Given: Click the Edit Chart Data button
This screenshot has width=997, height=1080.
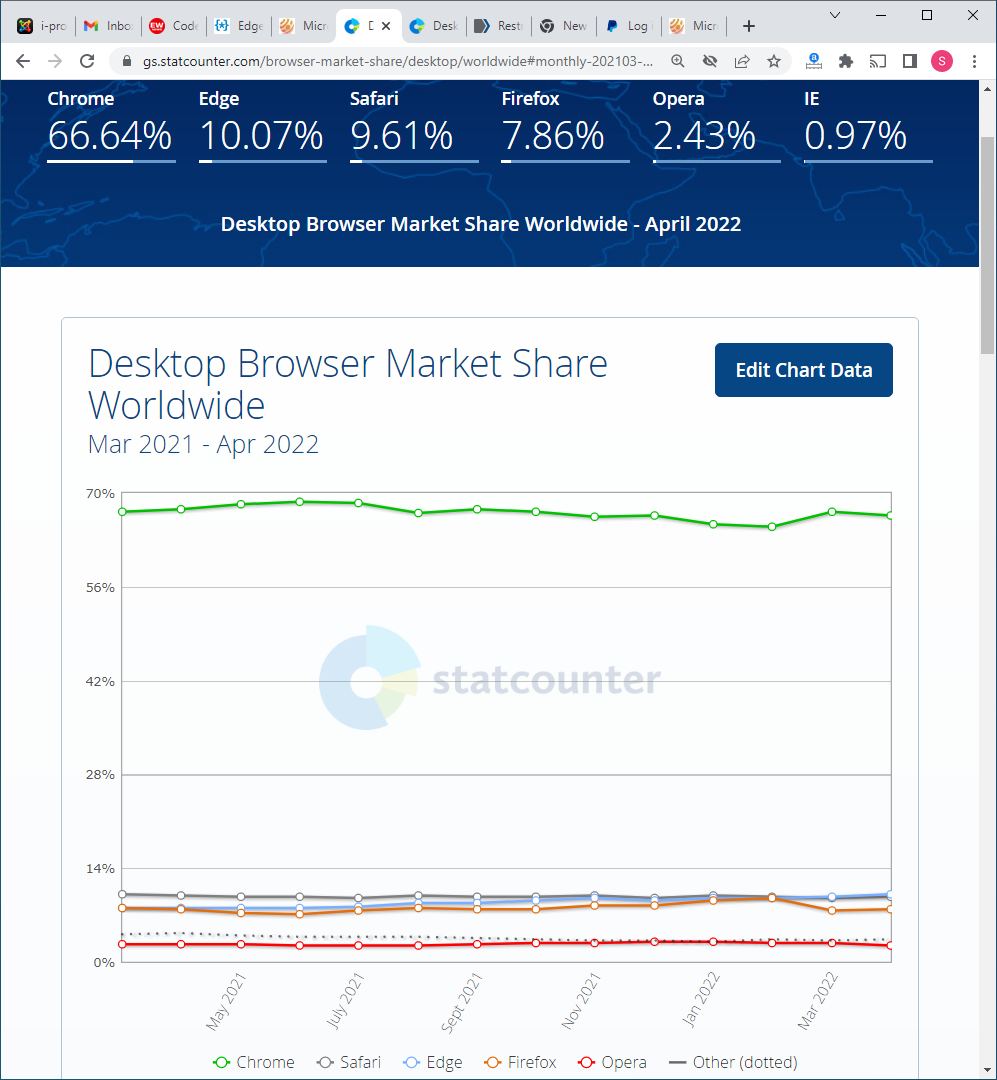Looking at the screenshot, I should coord(803,370).
